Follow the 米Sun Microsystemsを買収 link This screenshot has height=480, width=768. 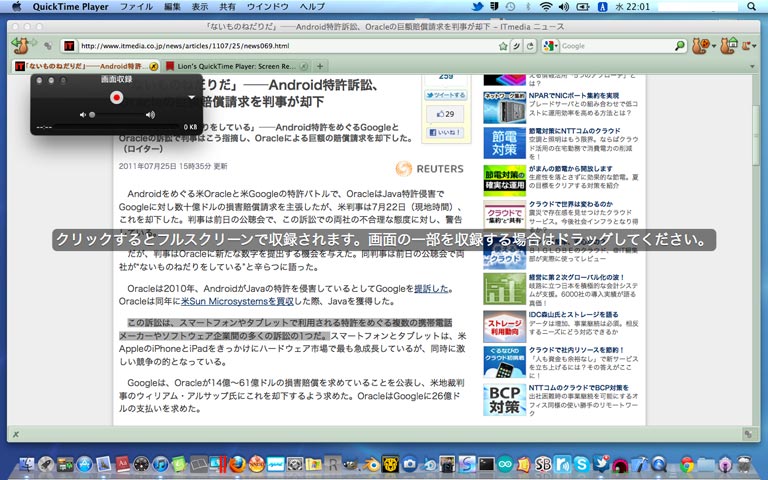click(x=237, y=301)
